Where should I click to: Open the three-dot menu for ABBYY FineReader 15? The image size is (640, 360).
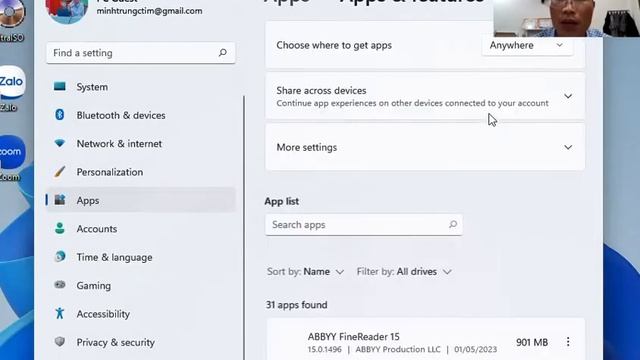568,342
